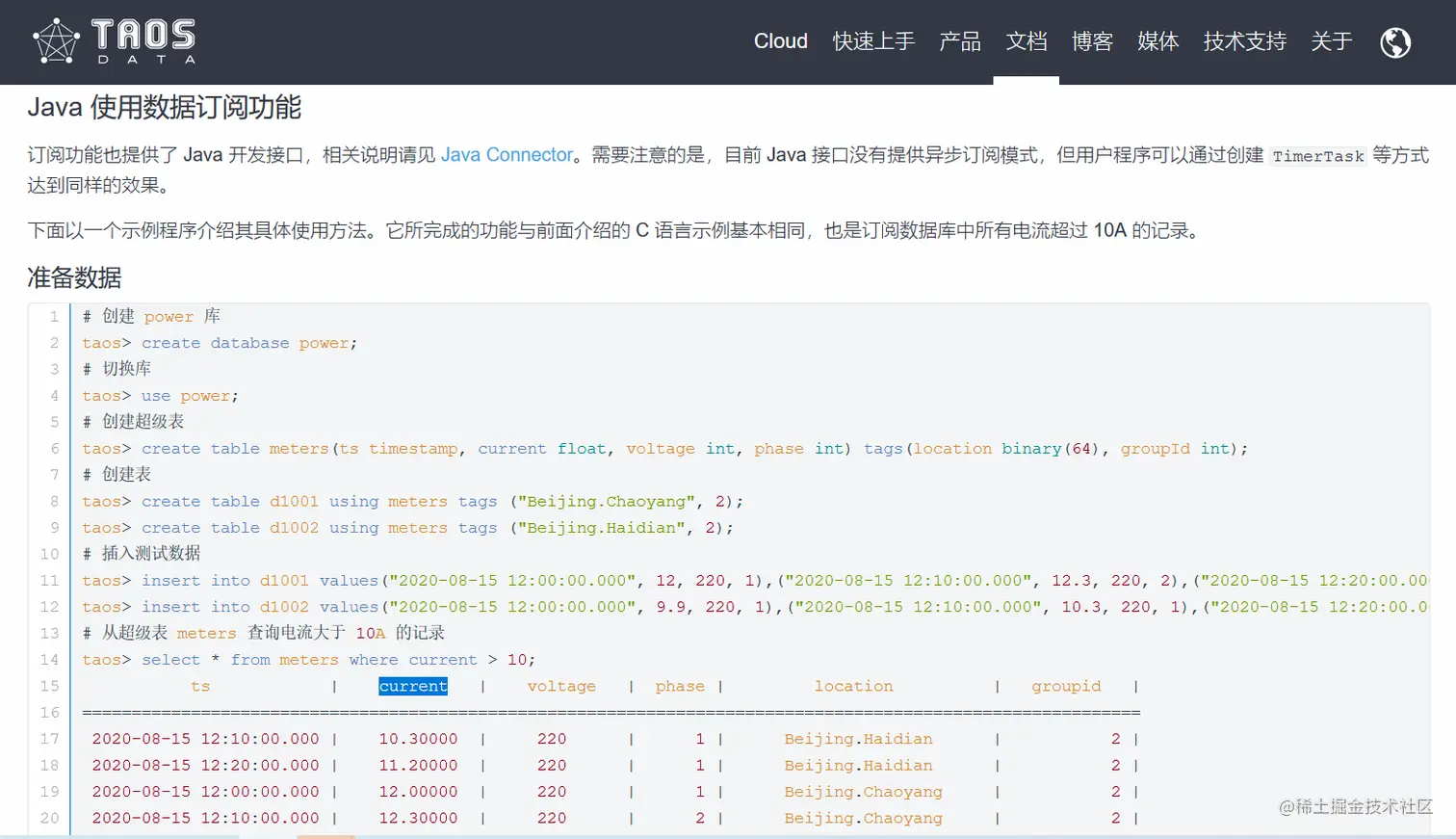The image size is (1456, 839).
Task: Click timestamp 2020-08-15 12:20:00.000 in row 18
Action: 205,765
